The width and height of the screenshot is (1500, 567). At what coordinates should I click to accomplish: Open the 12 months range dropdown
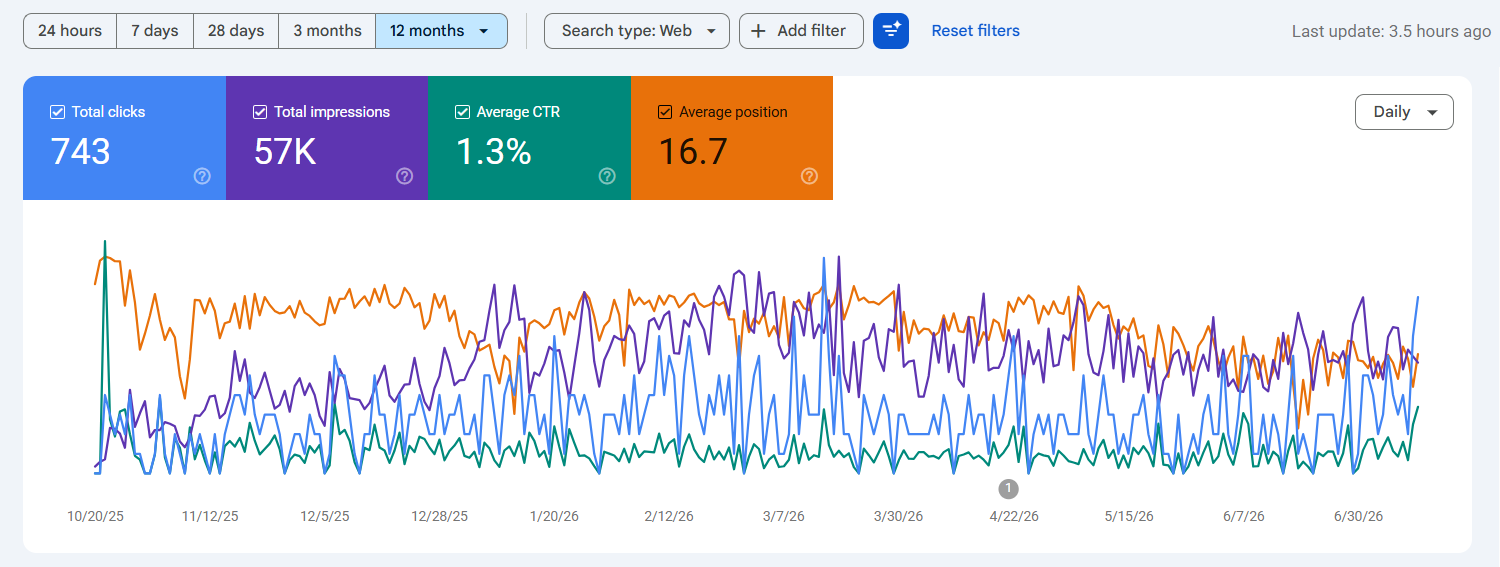[x=441, y=31]
